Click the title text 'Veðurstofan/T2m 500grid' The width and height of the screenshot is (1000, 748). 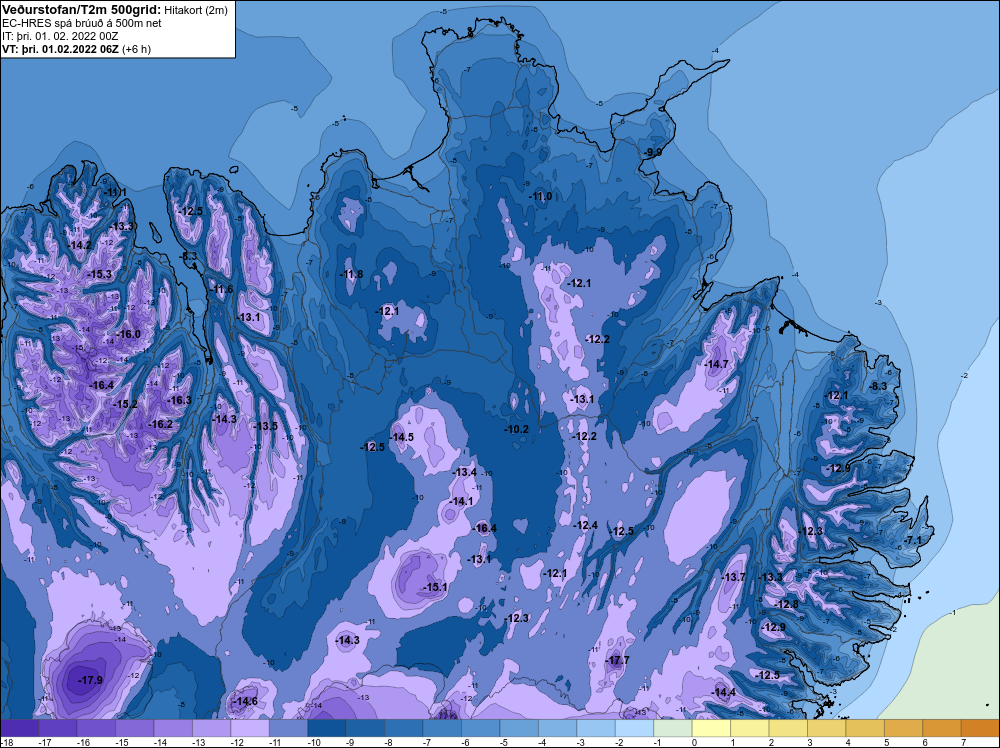(x=81, y=9)
